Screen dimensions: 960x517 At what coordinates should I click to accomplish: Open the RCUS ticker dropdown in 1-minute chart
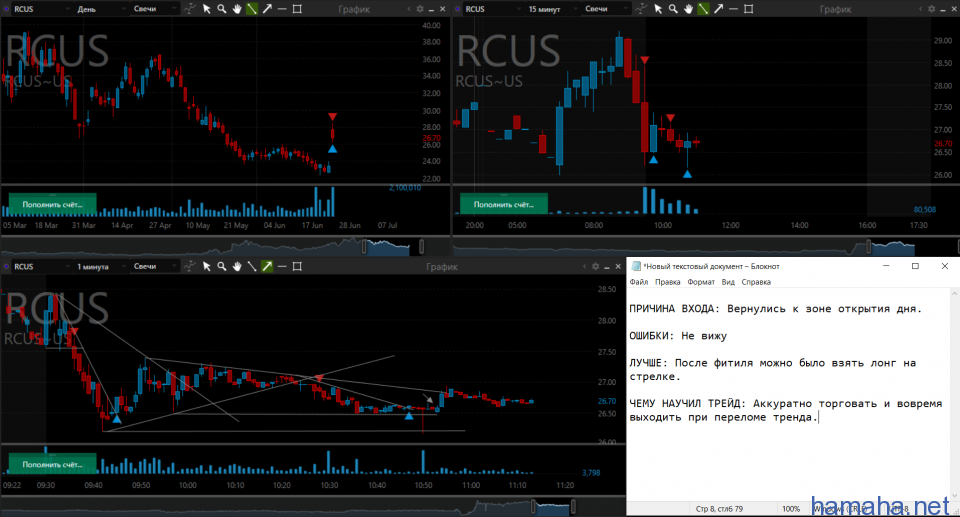(x=40, y=266)
